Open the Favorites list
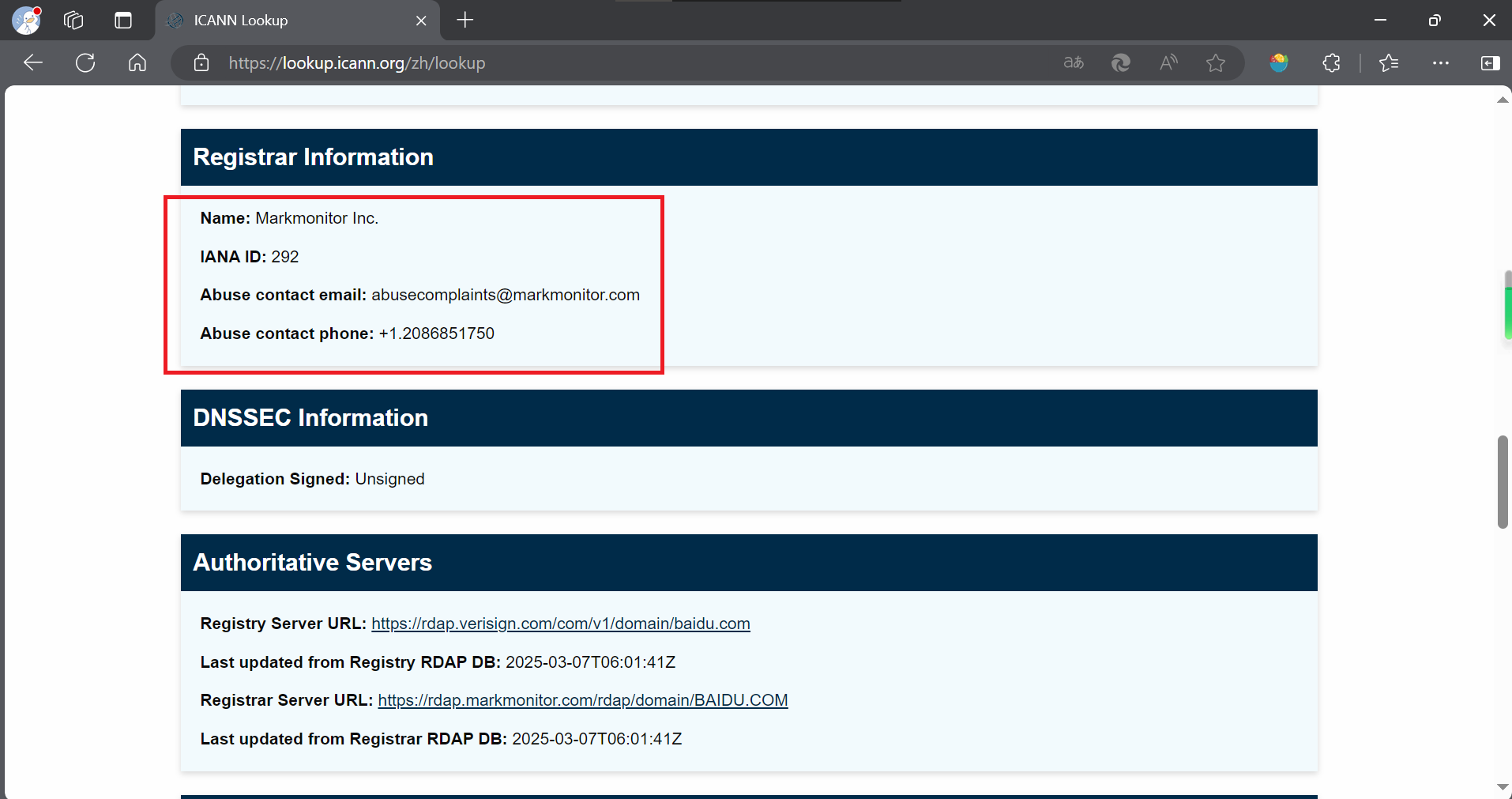This screenshot has height=799, width=1512. 1389,63
